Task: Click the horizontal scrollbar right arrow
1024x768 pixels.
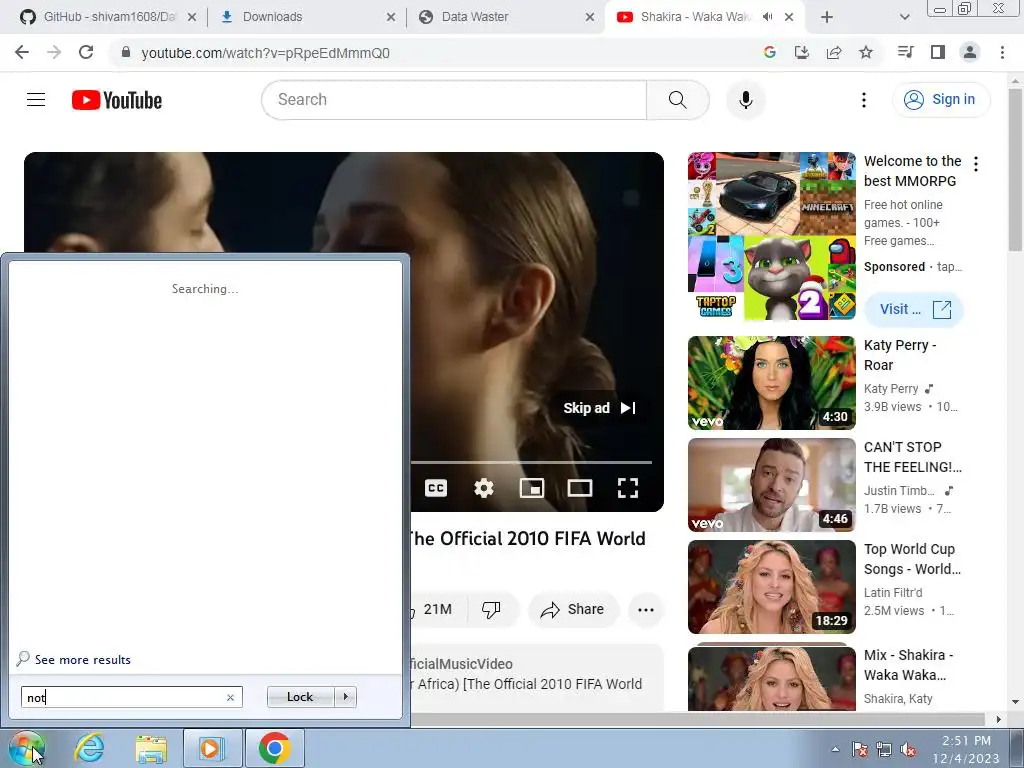Action: pyautogui.click(x=999, y=719)
